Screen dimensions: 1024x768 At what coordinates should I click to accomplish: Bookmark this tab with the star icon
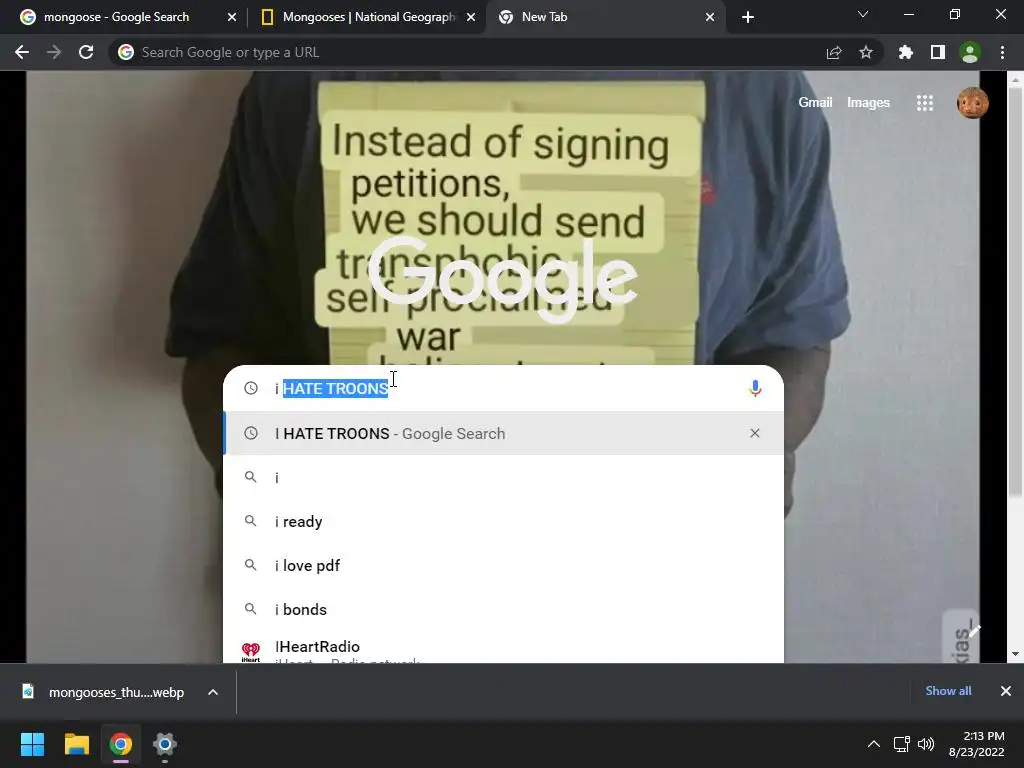[x=866, y=52]
